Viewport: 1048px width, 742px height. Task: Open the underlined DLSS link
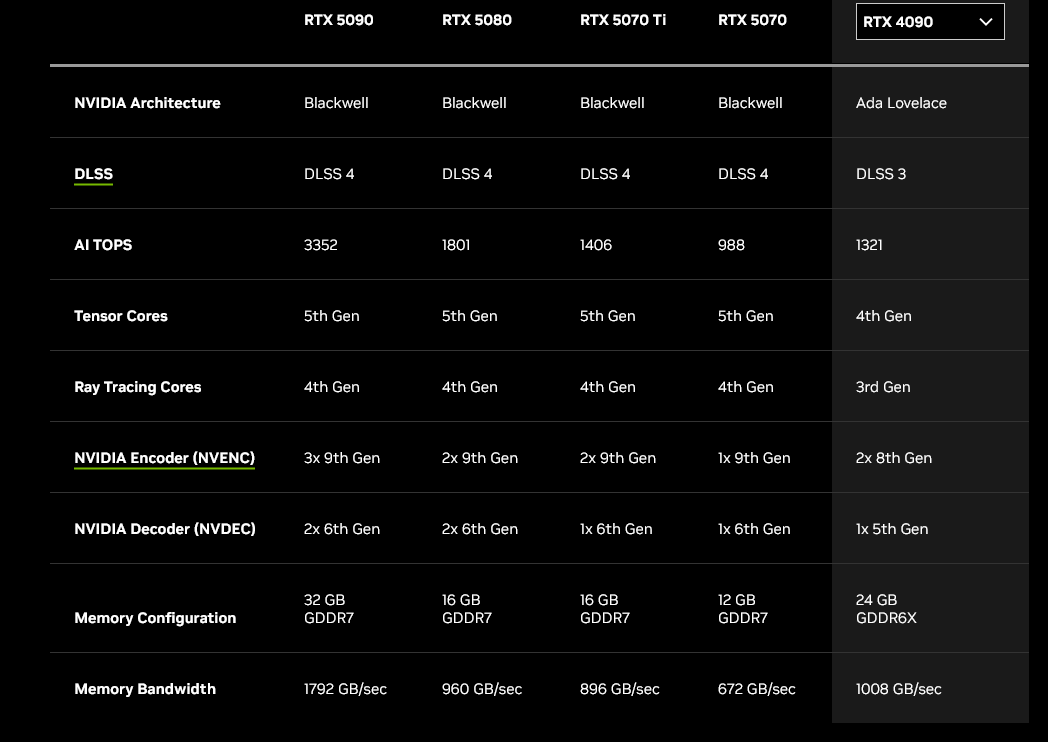point(93,174)
